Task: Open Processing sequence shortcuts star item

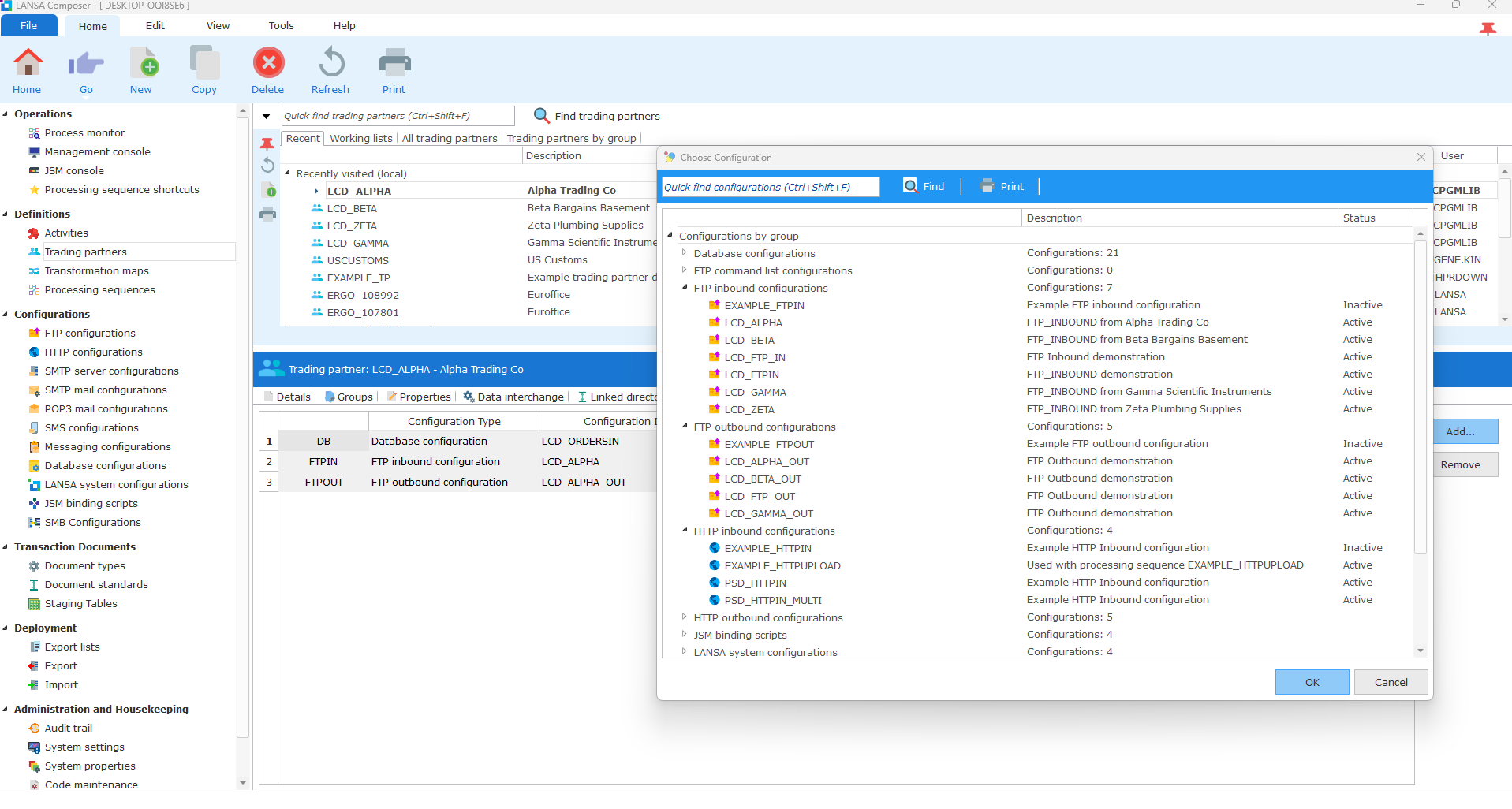Action: coord(121,190)
